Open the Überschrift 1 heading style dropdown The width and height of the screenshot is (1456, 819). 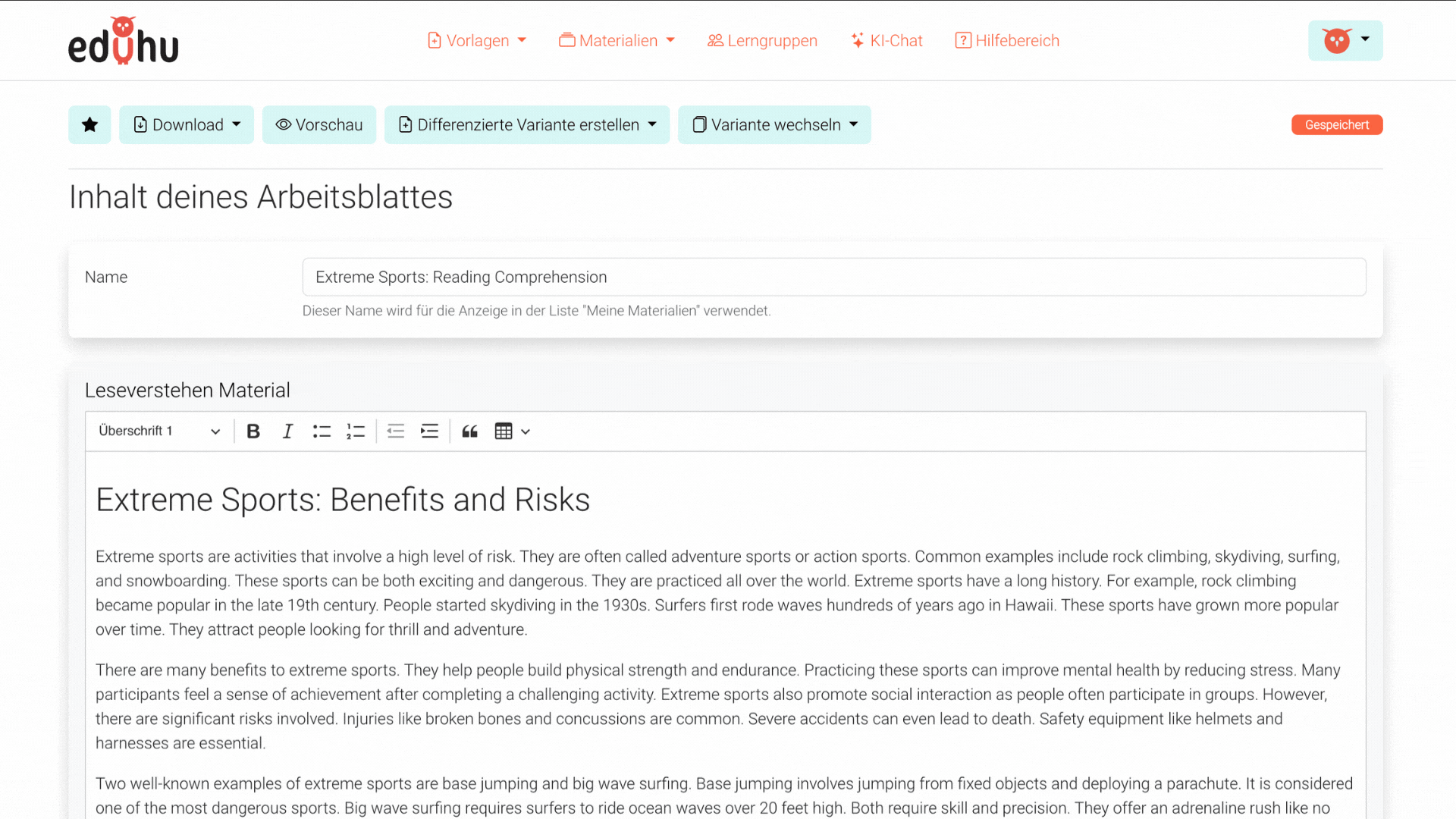159,431
